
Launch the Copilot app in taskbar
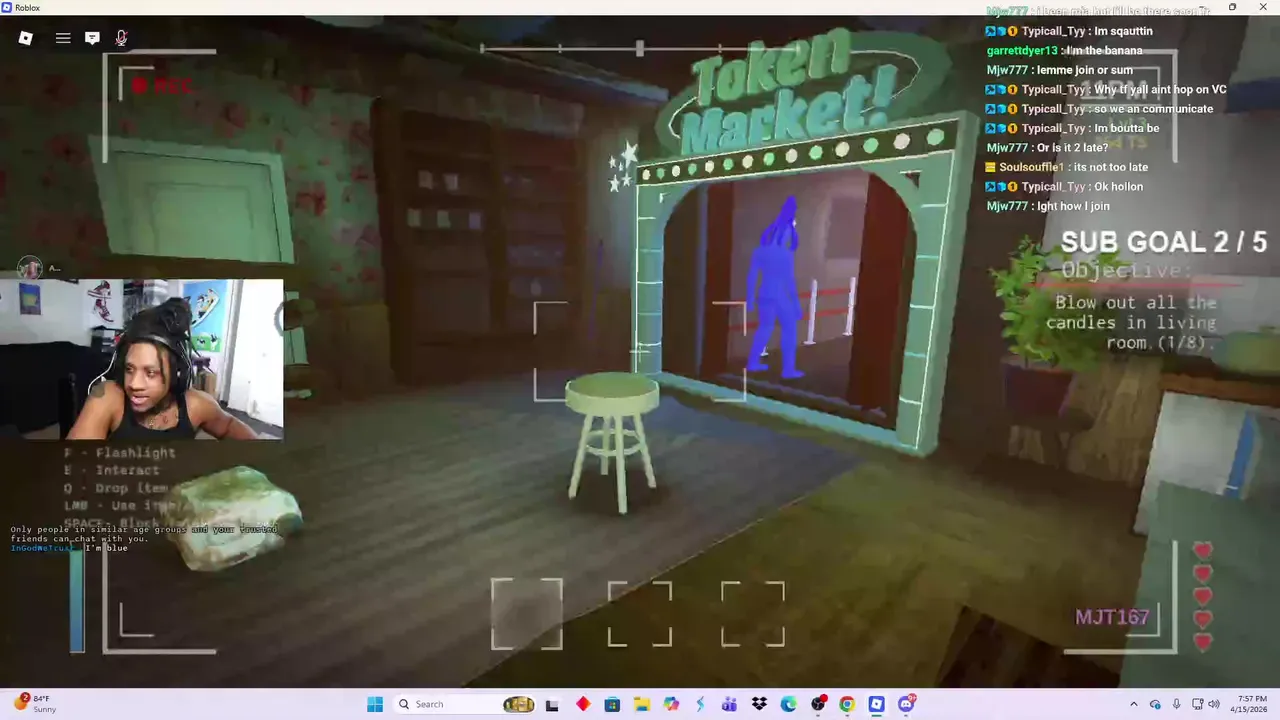point(671,704)
